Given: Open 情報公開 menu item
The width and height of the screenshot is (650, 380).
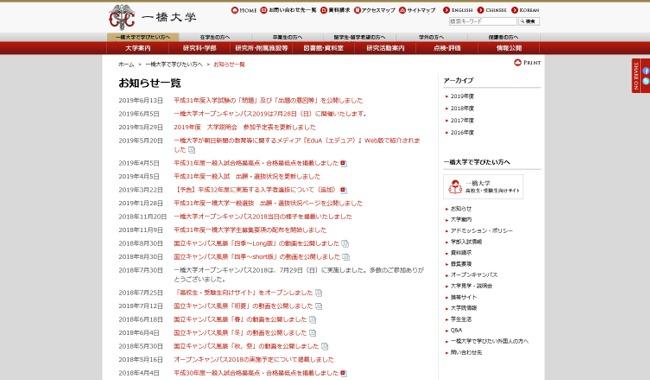Looking at the screenshot, I should tap(509, 48).
